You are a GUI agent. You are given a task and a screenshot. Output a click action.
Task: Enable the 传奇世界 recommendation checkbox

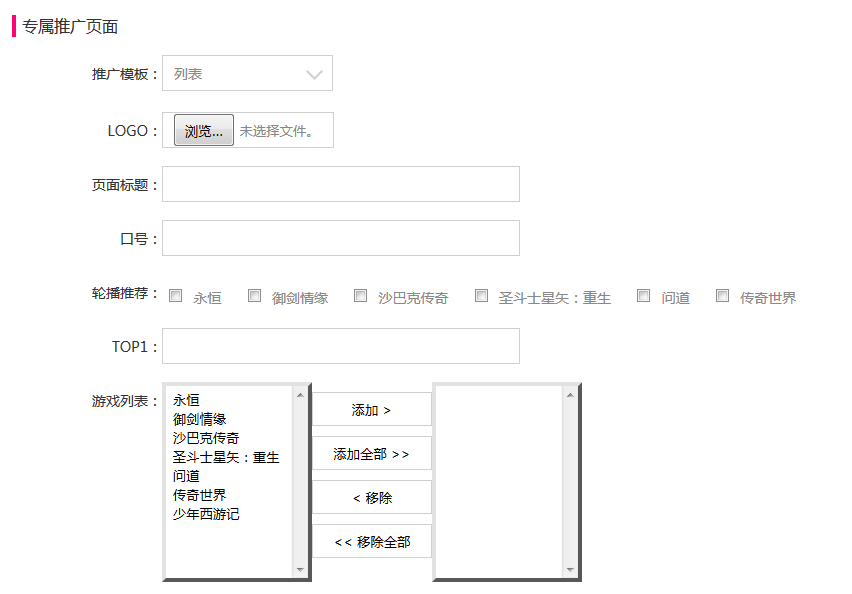723,295
